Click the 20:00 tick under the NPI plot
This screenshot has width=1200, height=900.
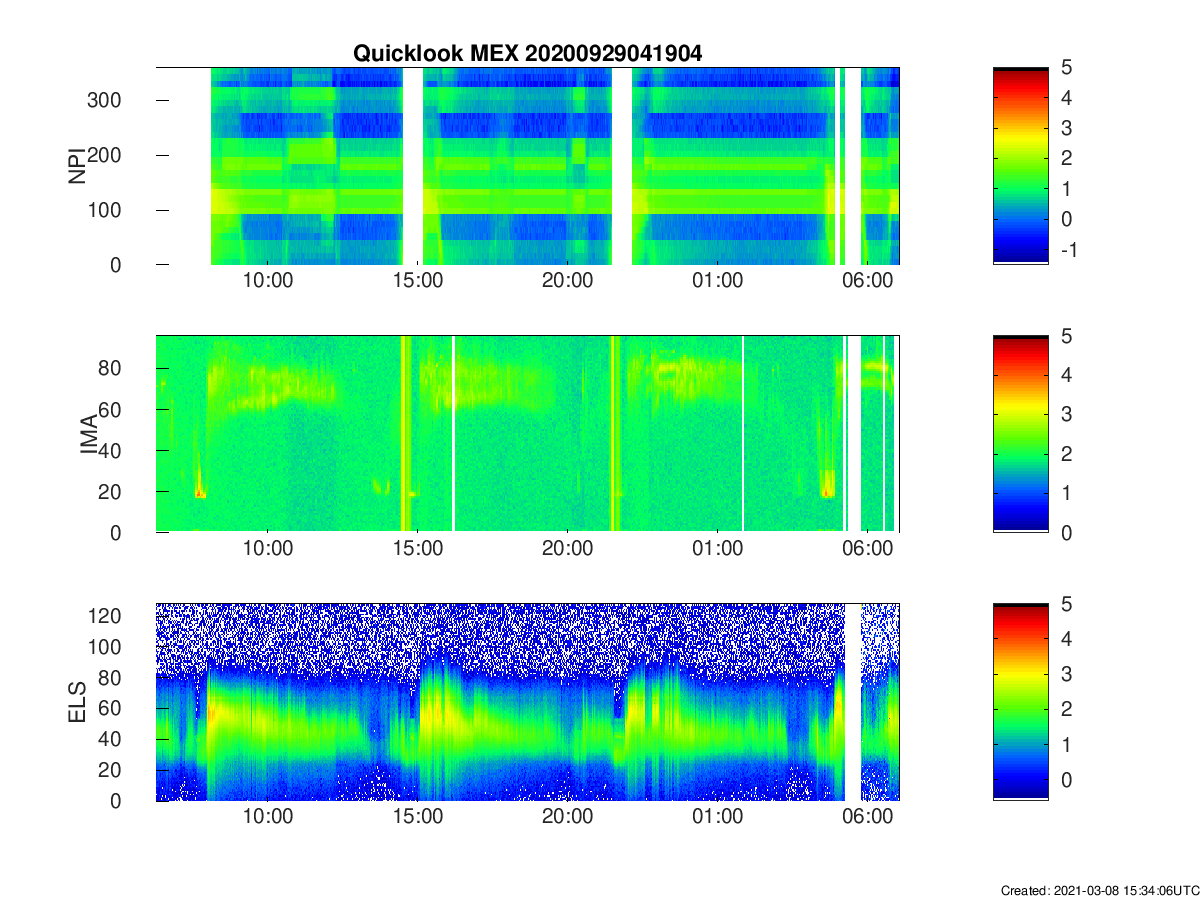tap(567, 281)
